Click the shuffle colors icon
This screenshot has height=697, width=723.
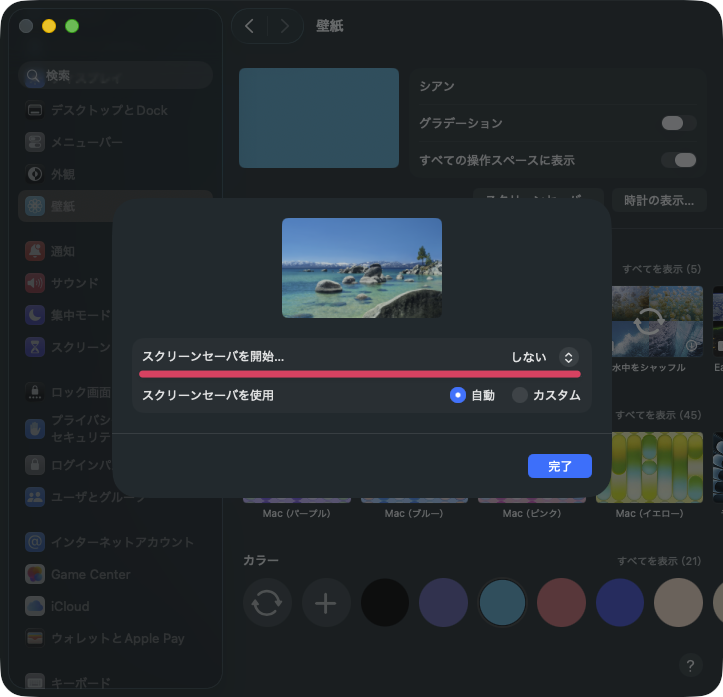(267, 603)
